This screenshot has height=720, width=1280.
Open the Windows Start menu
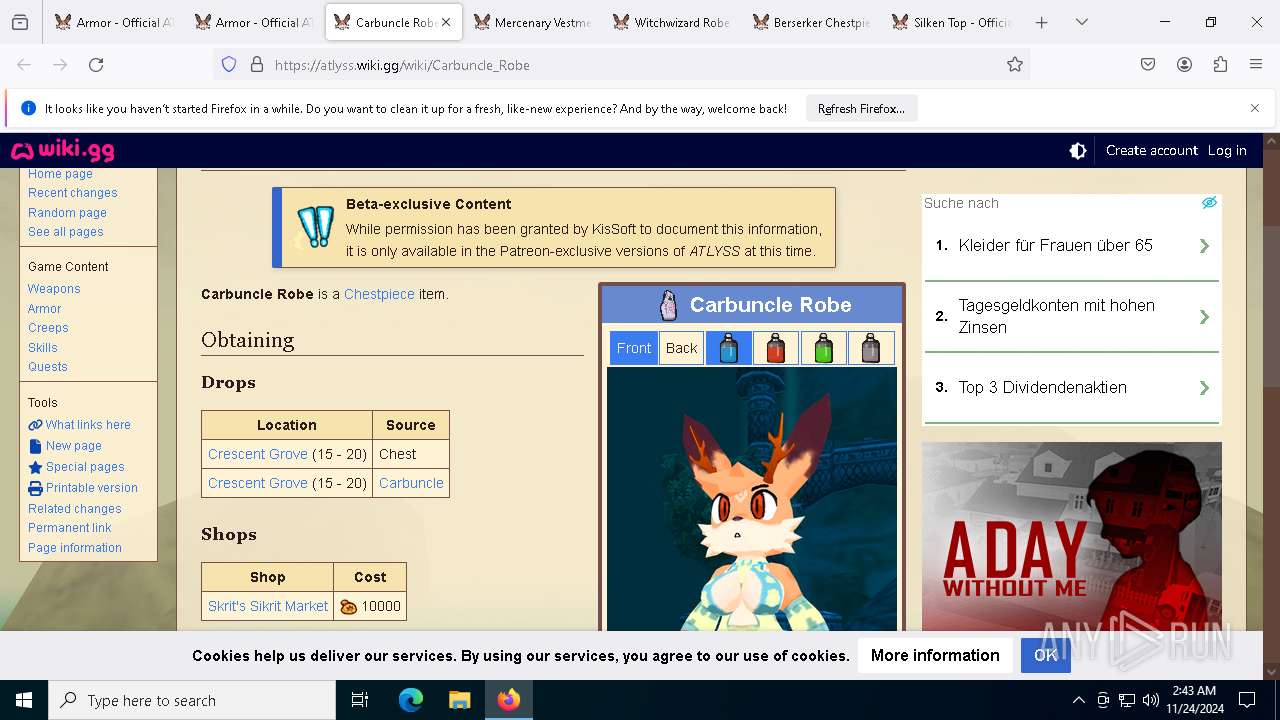click(x=24, y=700)
